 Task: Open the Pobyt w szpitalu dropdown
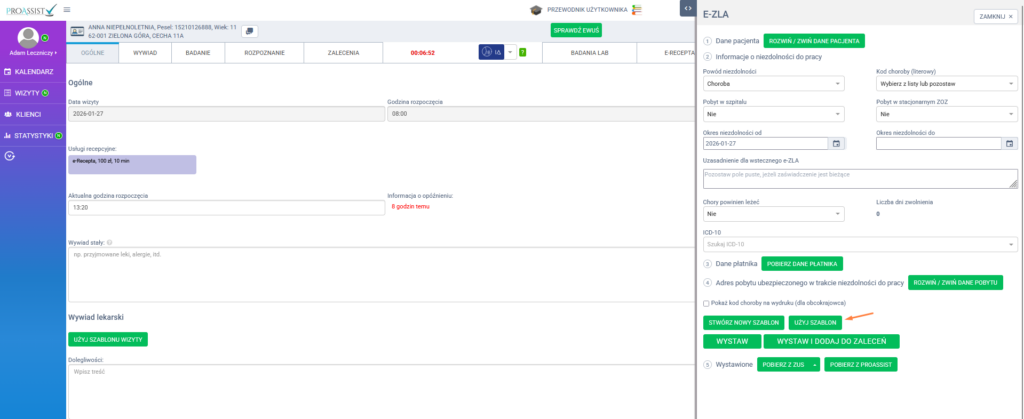[775, 114]
